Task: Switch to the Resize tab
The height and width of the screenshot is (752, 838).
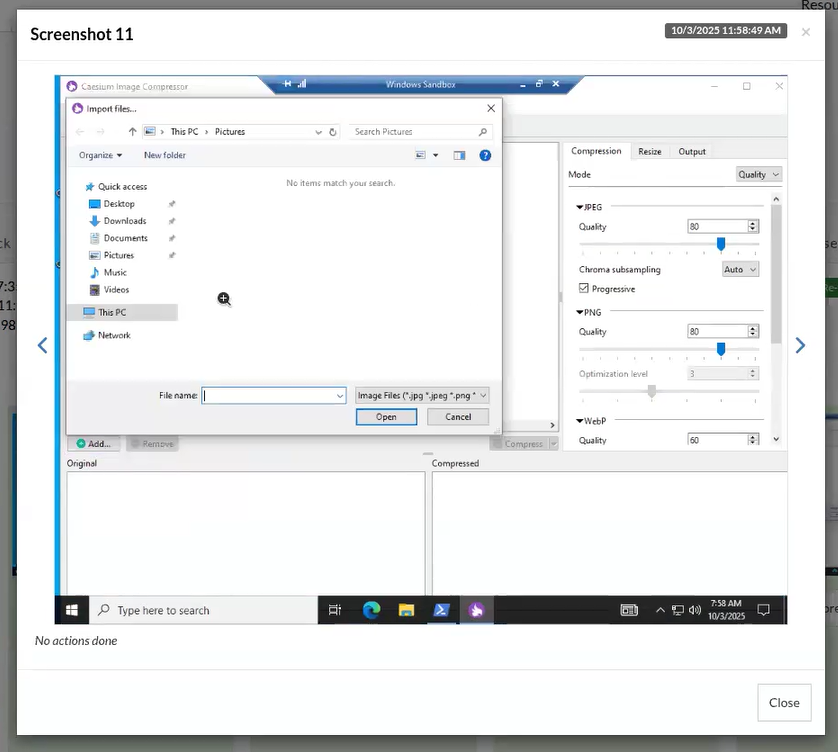Action: (650, 151)
